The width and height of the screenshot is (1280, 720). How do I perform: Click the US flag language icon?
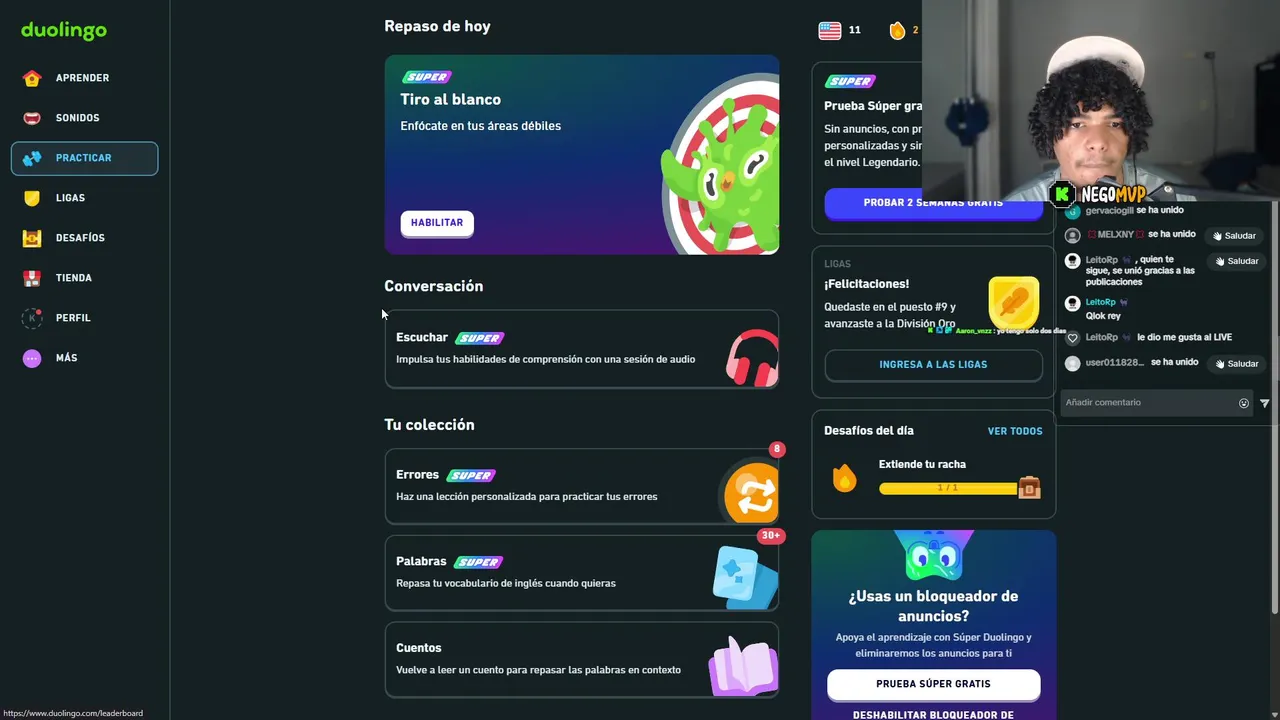(x=830, y=30)
